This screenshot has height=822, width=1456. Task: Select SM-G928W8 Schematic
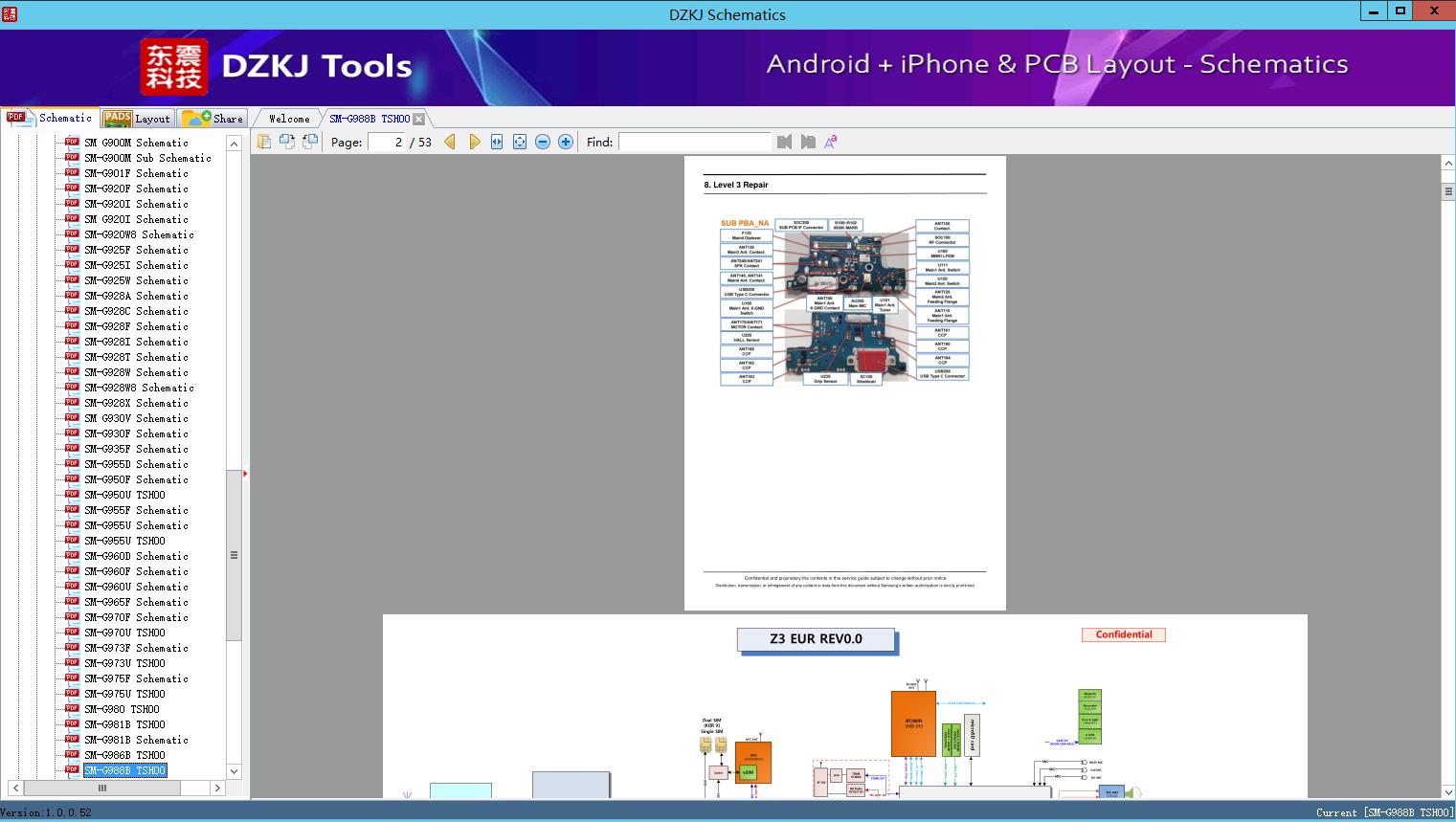(x=139, y=388)
